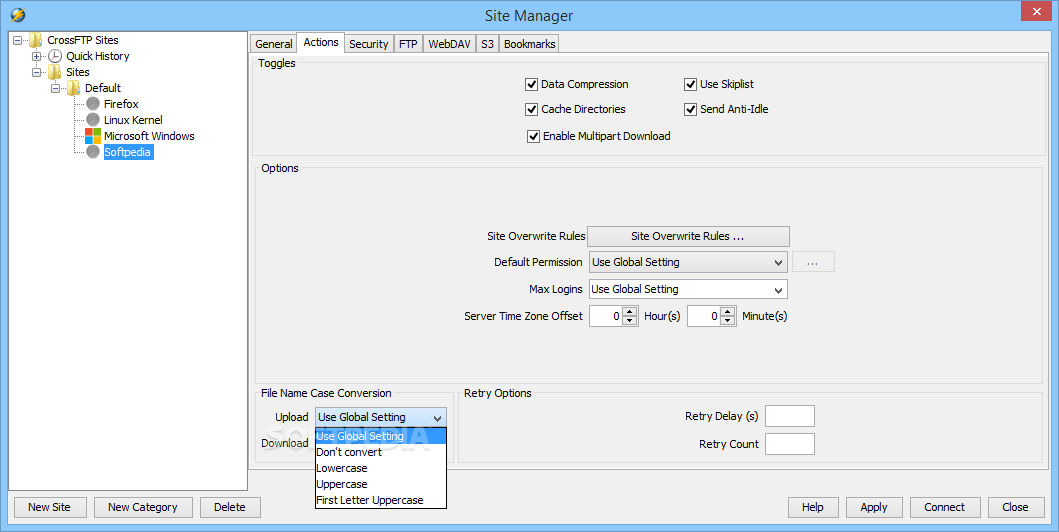Select the Microsoft Windows site entry

pos(149,136)
